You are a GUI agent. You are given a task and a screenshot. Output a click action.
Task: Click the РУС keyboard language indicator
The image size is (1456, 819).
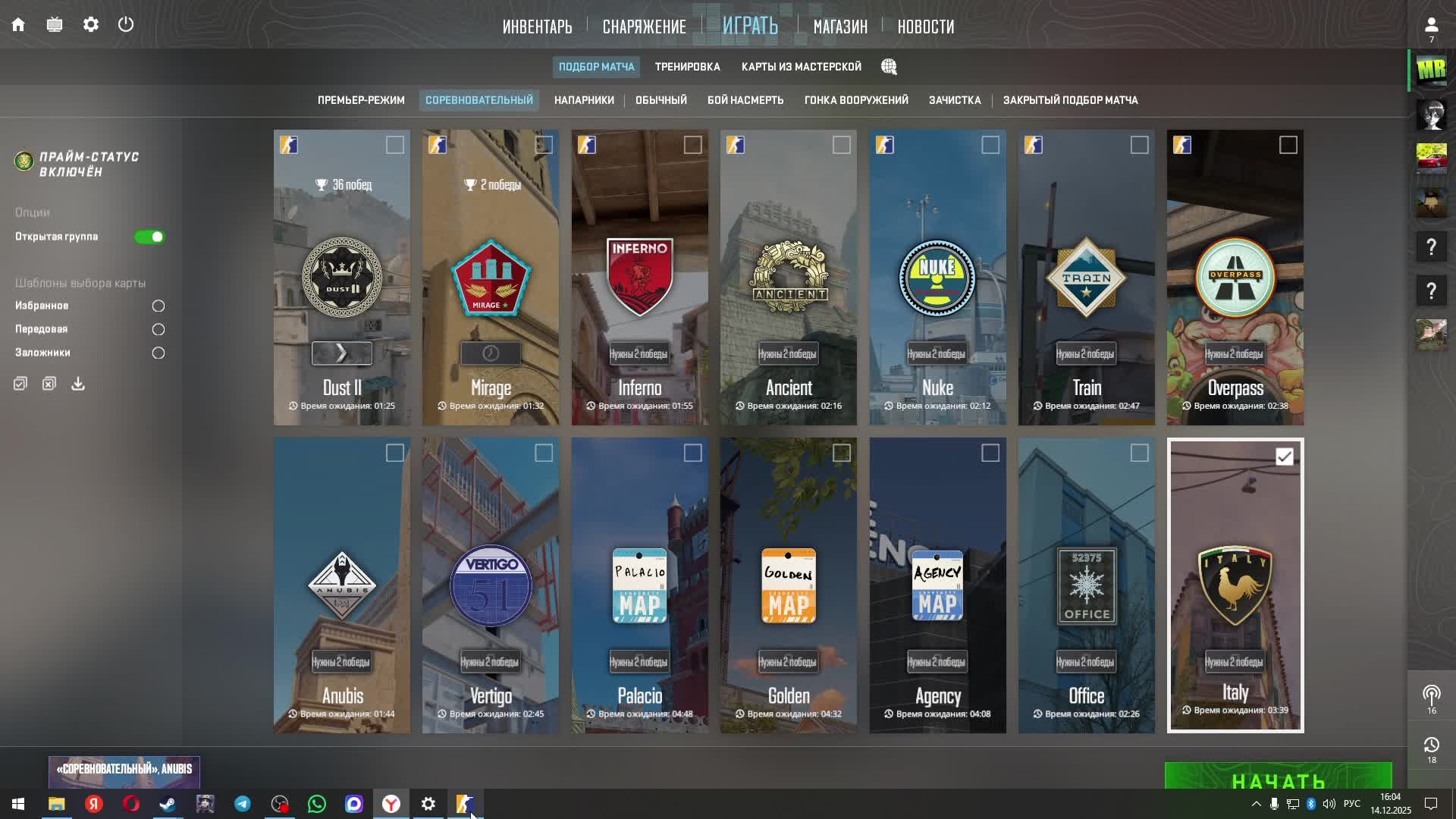pos(1352,804)
